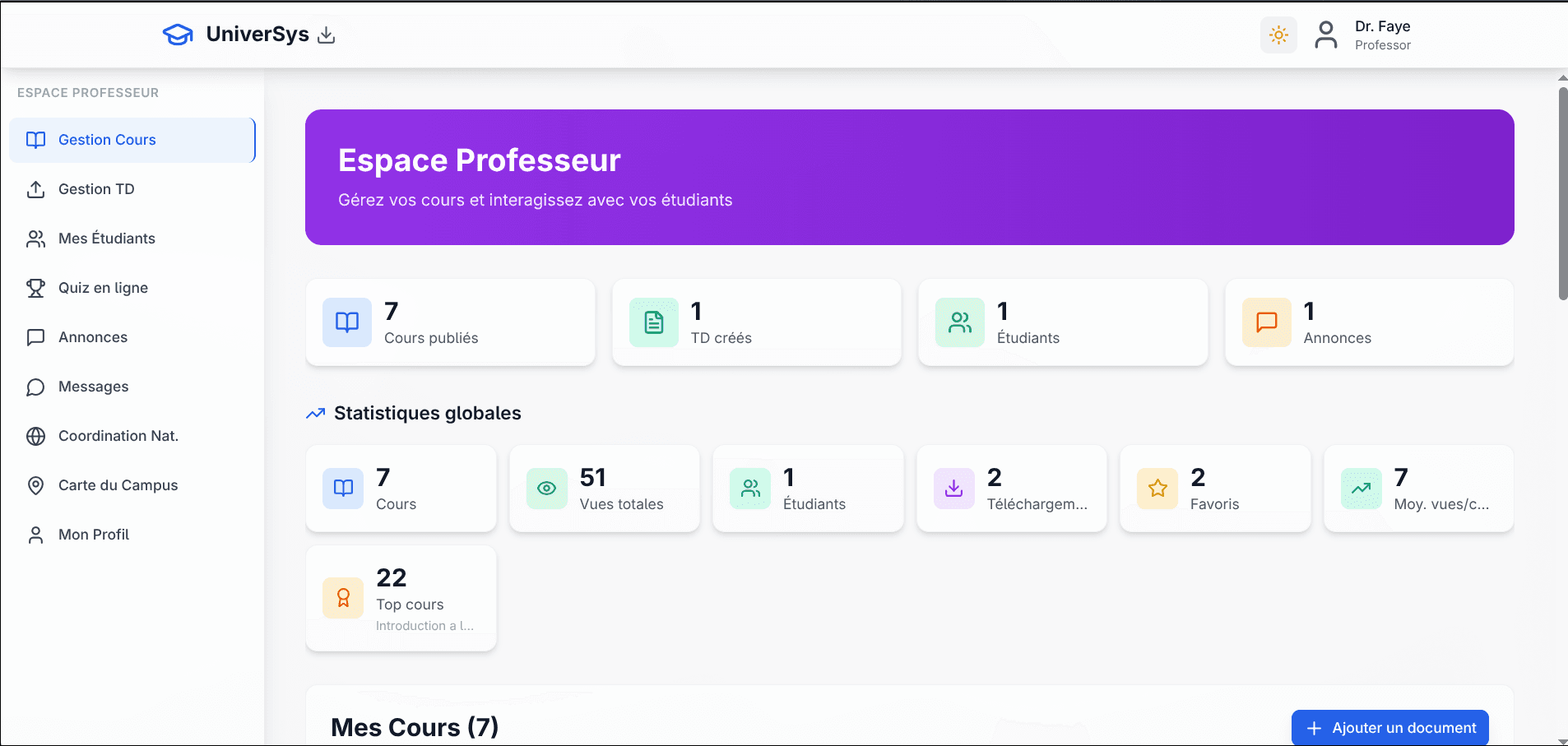1568x746 pixels.
Task: Click the award ribbon icon on Top cours
Action: click(343, 598)
